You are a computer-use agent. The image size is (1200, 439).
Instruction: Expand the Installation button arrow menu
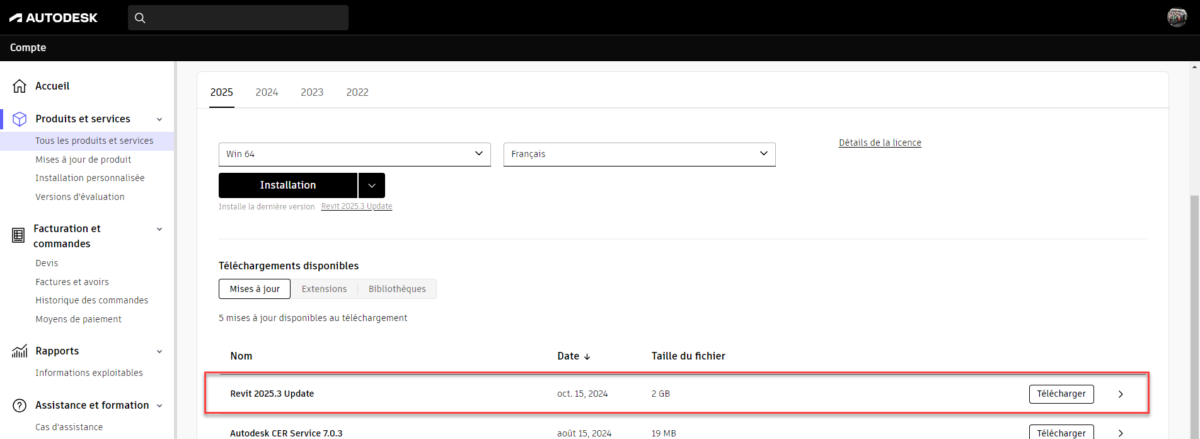(371, 185)
